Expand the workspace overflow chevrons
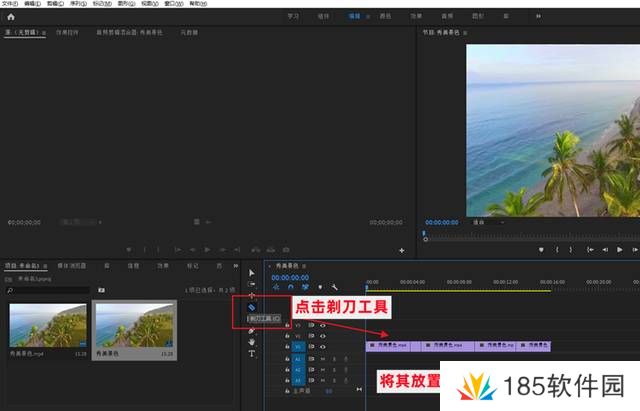The height and width of the screenshot is (411, 640). coord(538,17)
